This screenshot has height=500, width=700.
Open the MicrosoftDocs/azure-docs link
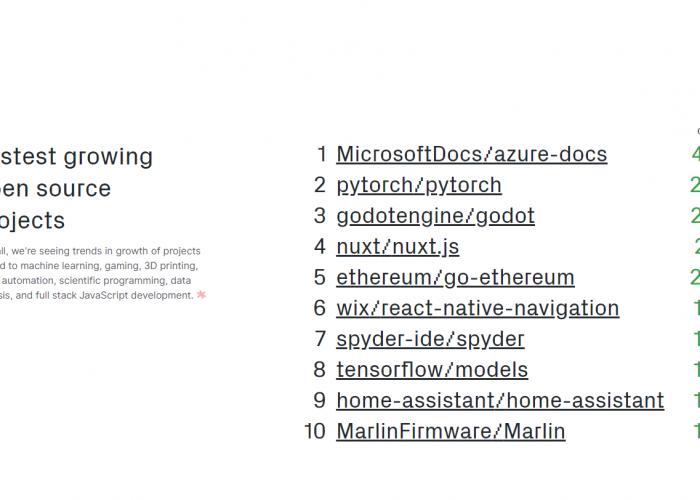[x=471, y=154]
